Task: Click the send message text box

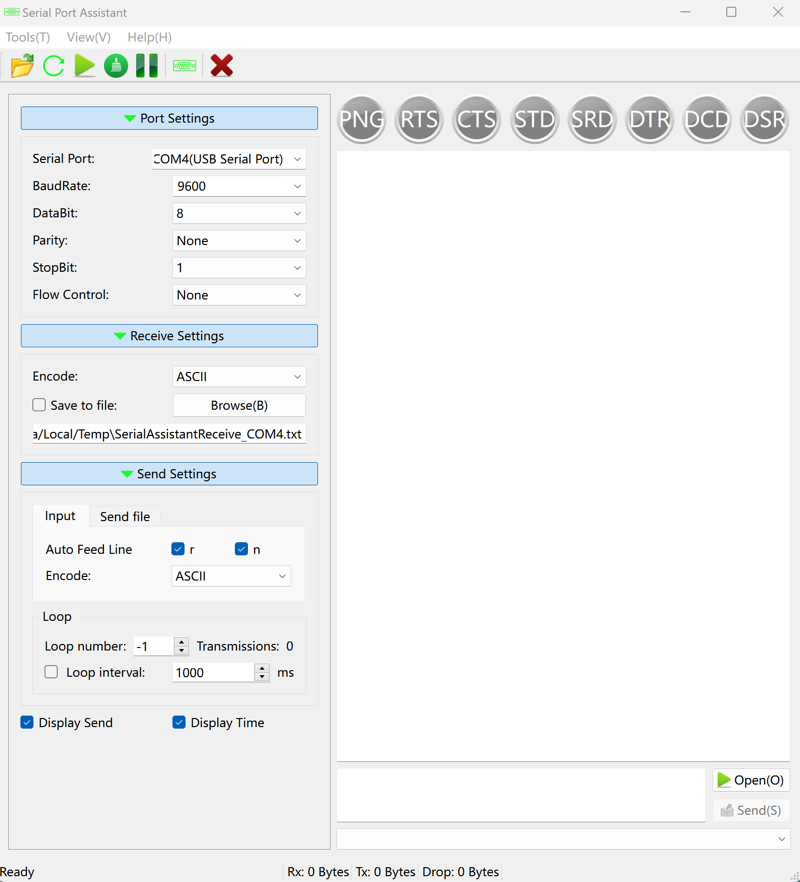Action: click(521, 795)
